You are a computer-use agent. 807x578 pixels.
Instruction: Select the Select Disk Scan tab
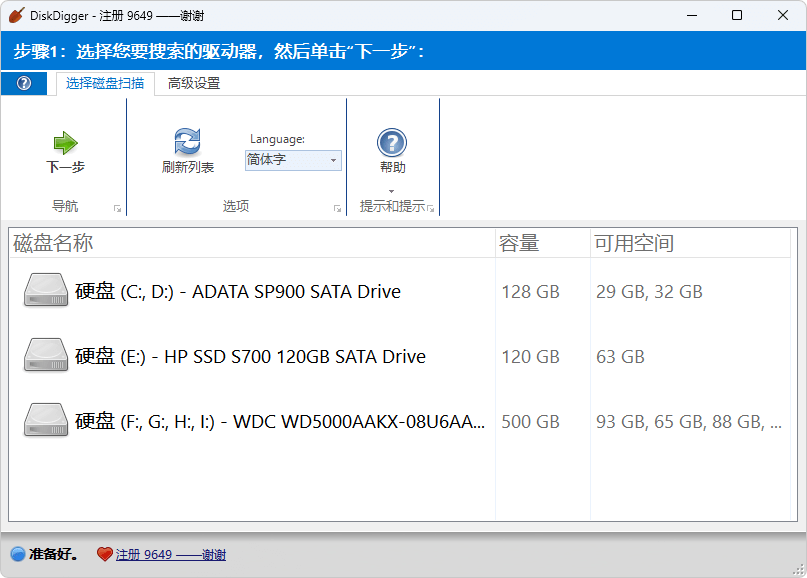click(x=105, y=84)
